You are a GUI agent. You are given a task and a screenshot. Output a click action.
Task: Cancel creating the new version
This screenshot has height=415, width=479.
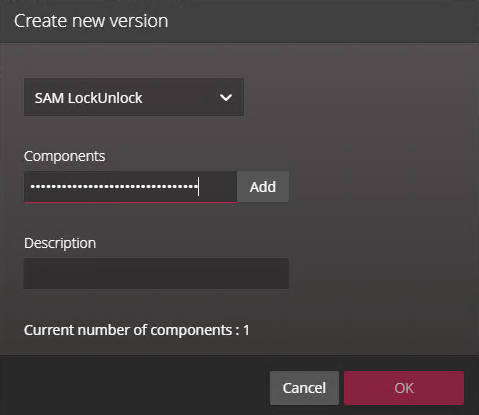pyautogui.click(x=304, y=388)
